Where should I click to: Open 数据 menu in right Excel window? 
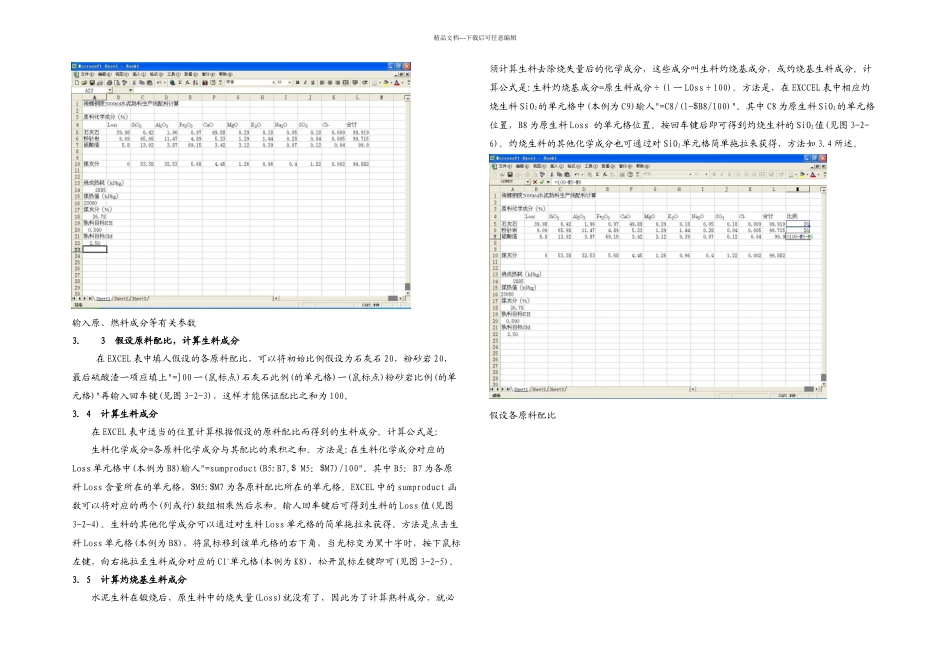(x=608, y=166)
